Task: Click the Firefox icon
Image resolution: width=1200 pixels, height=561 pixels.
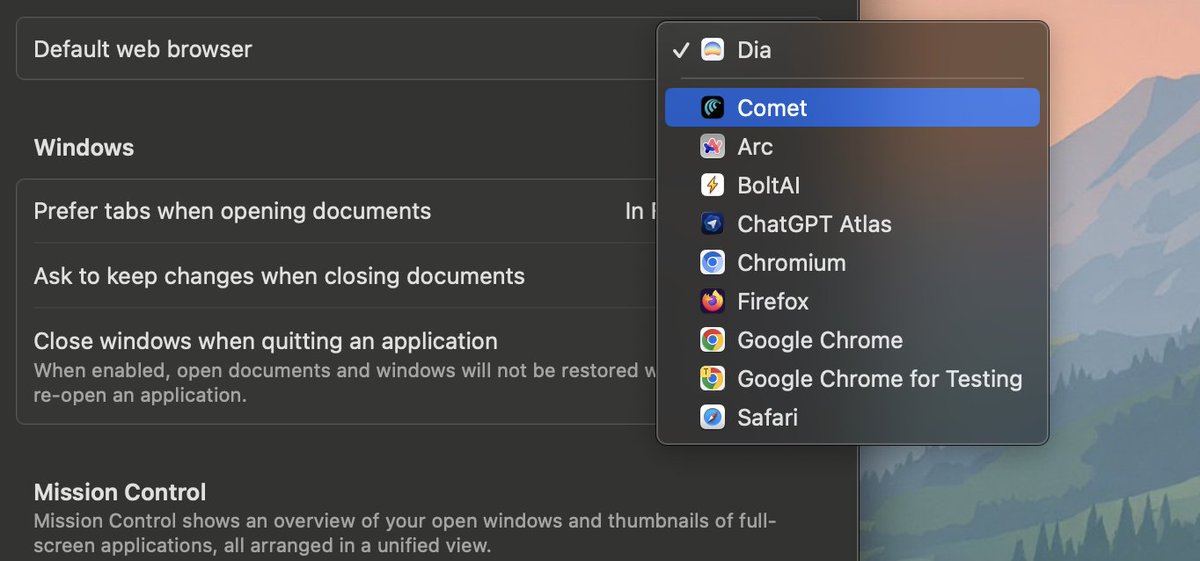Action: [x=712, y=301]
